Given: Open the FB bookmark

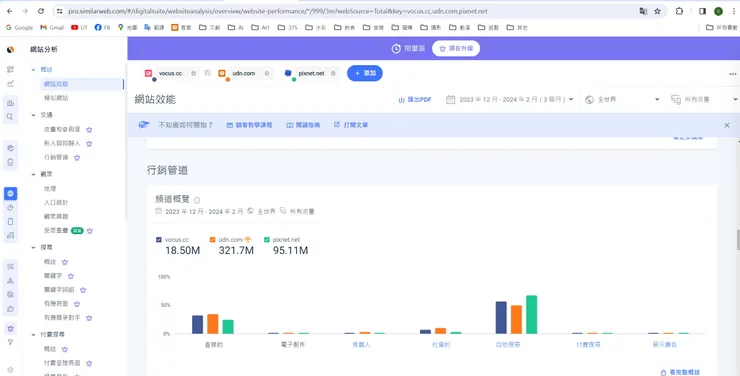Looking at the screenshot, I should [102, 27].
